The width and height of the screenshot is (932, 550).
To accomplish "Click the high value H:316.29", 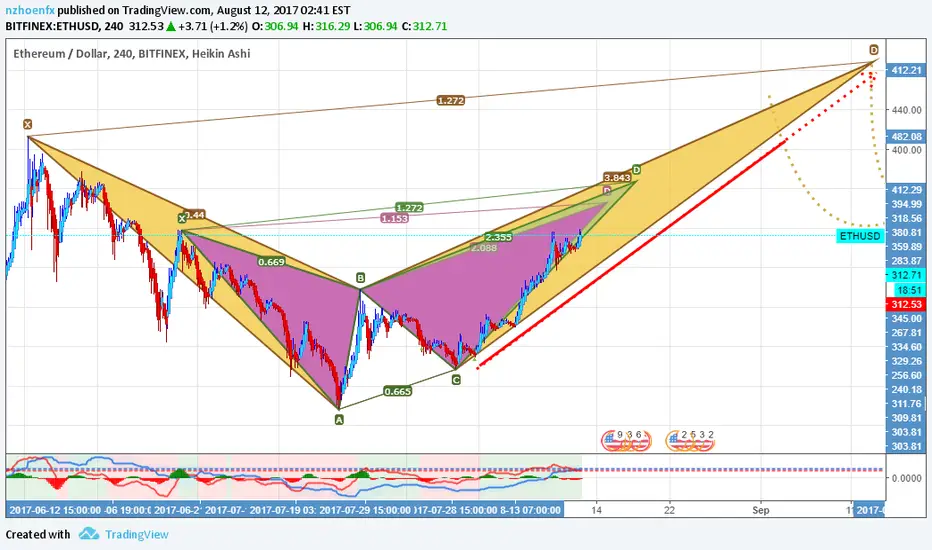I will coord(326,26).
